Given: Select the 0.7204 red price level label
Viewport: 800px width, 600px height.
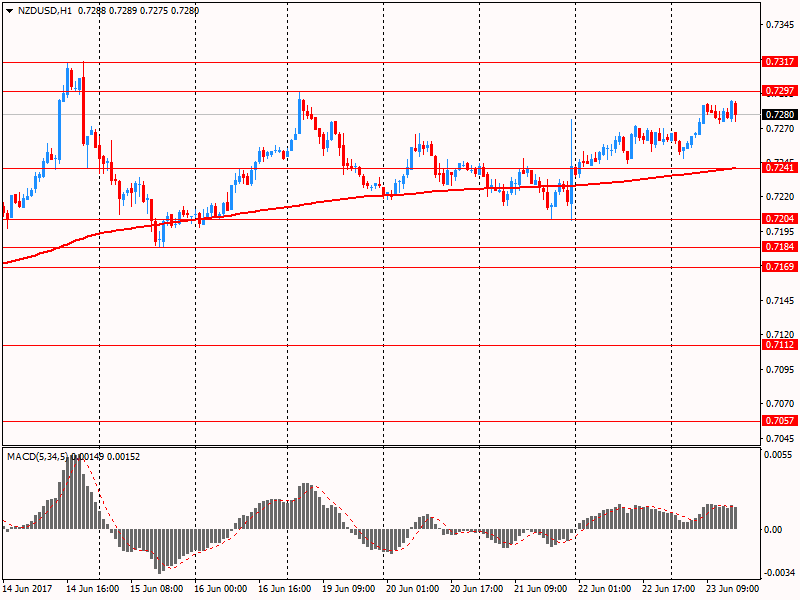Looking at the screenshot, I should [x=780, y=218].
